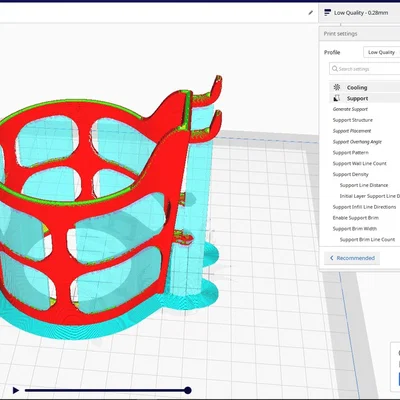Select the Support Placement setting
This screenshot has height=400, width=400.
pyautogui.click(x=352, y=131)
